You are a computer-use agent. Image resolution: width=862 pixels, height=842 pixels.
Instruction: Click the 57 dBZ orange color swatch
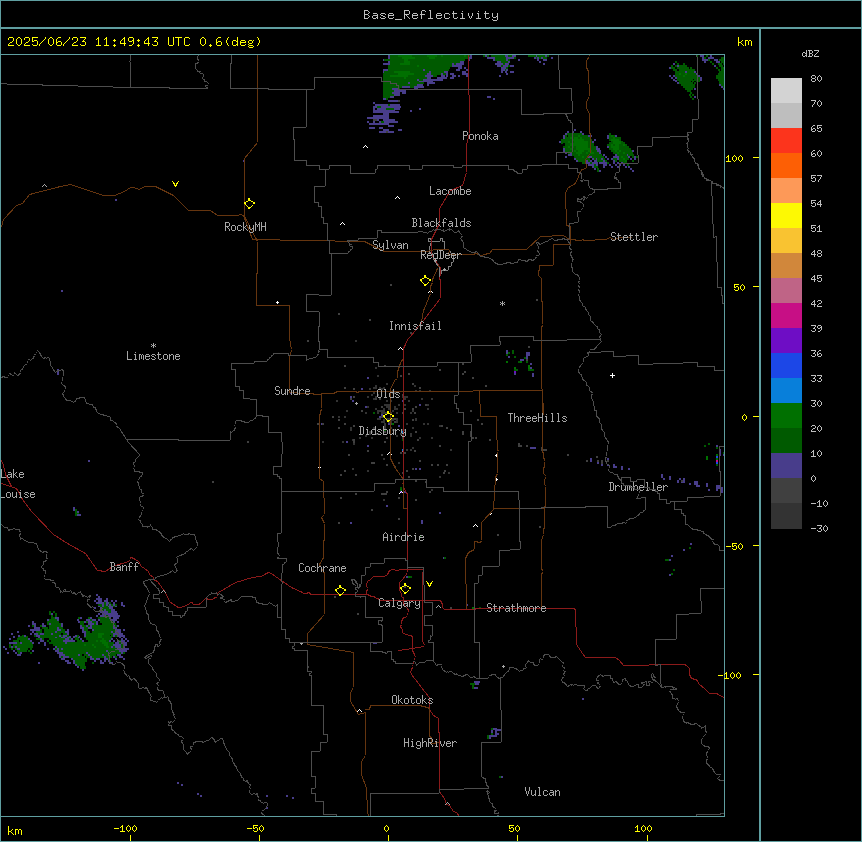coord(786,165)
